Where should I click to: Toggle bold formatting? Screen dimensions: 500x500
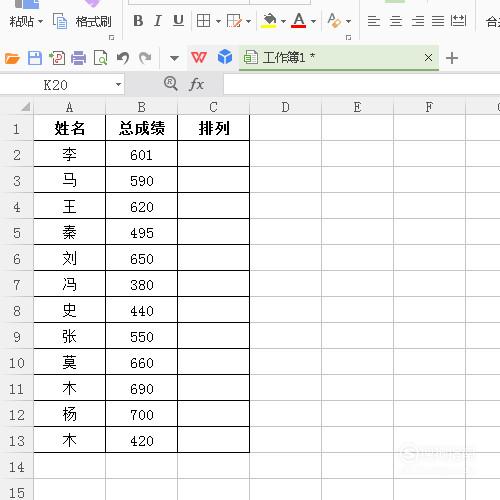click(x=138, y=21)
